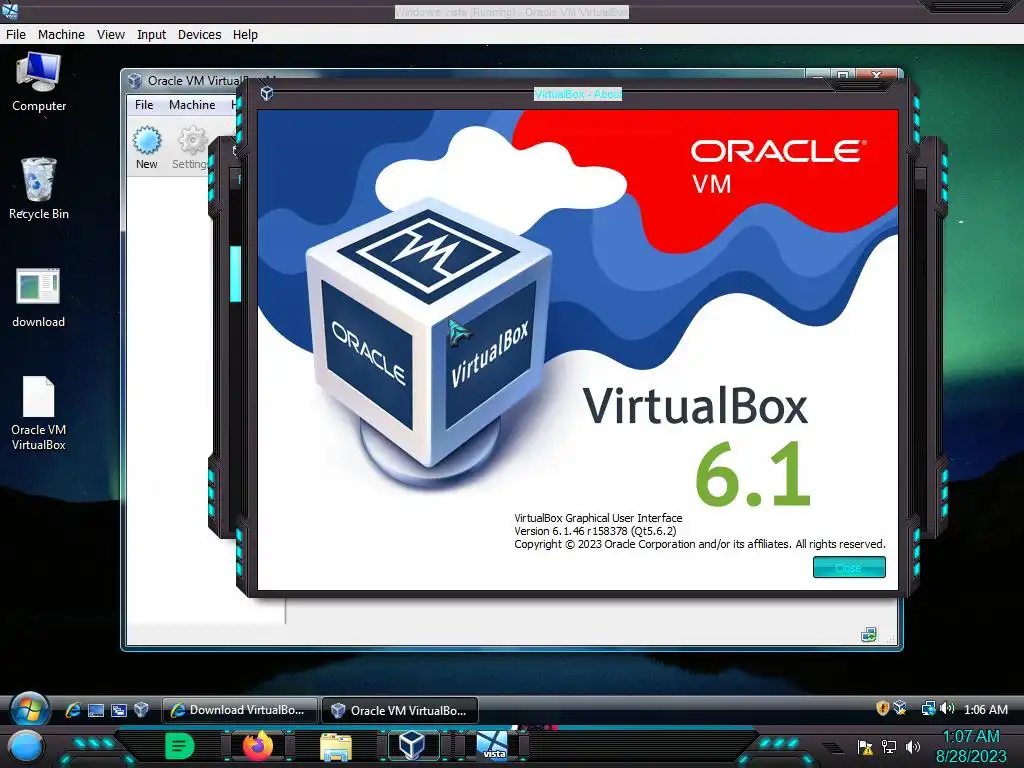
Task: Click VM window icon in top-left corner
Action: click(x=10, y=11)
